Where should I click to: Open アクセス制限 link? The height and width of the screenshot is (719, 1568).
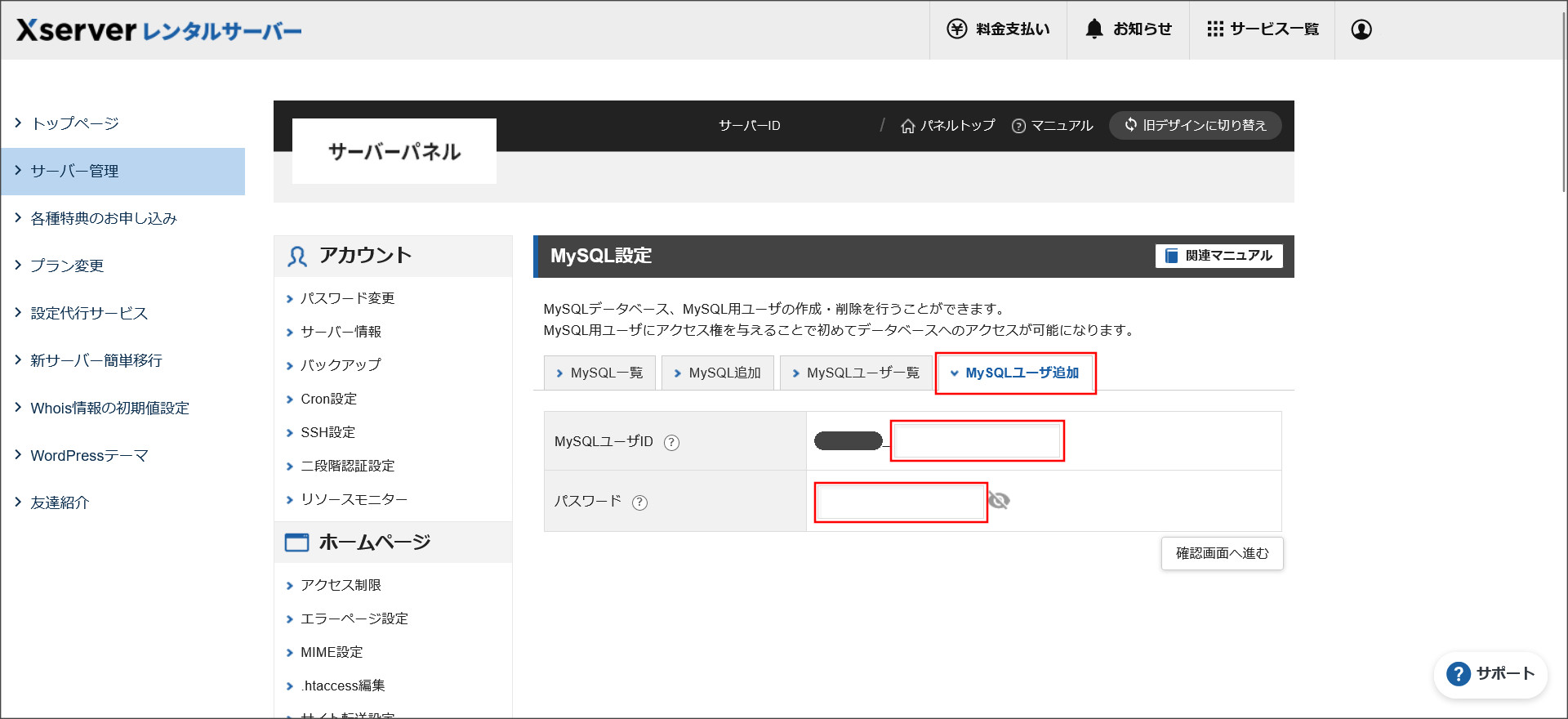[x=341, y=585]
